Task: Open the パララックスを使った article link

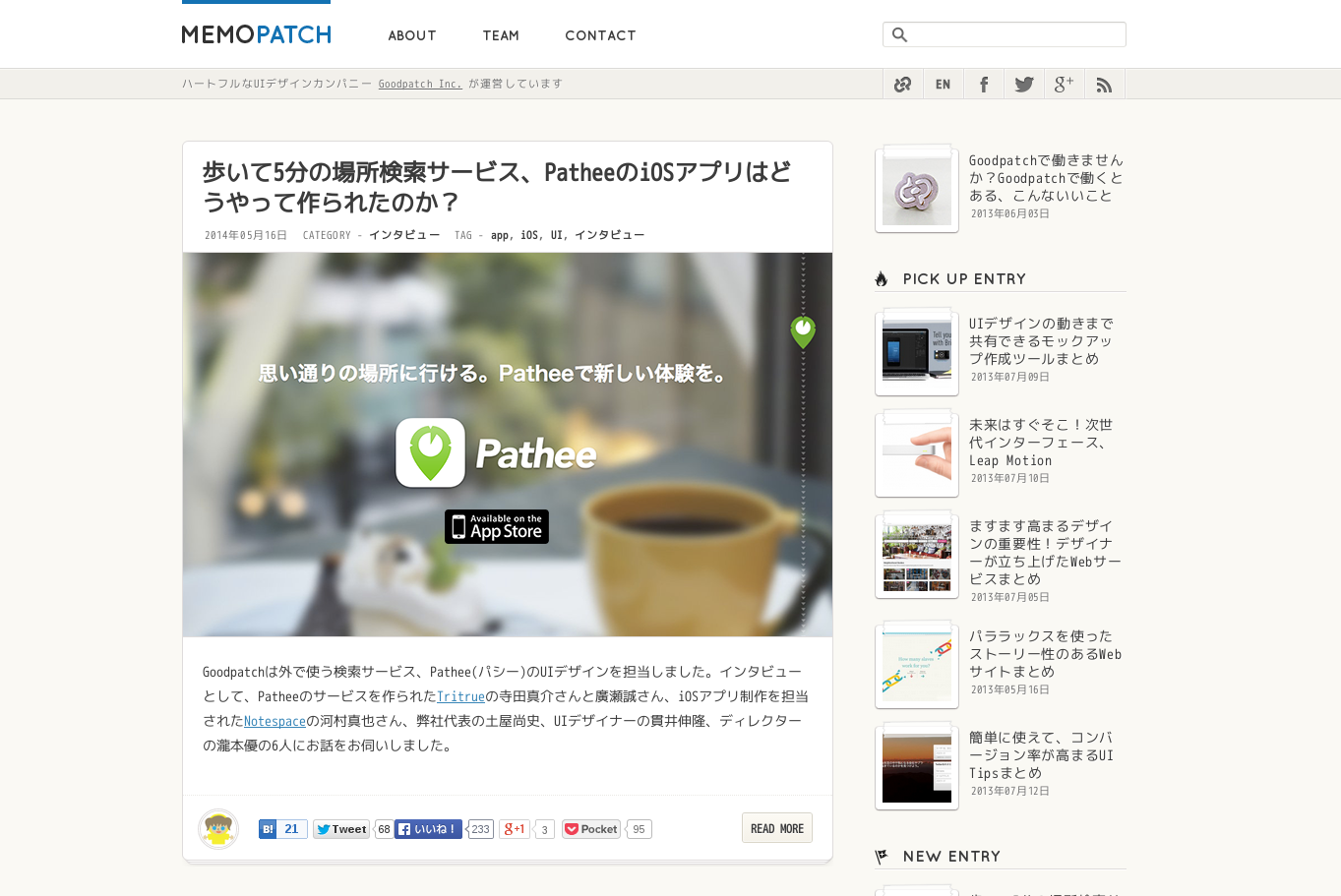Action: 1045,654
